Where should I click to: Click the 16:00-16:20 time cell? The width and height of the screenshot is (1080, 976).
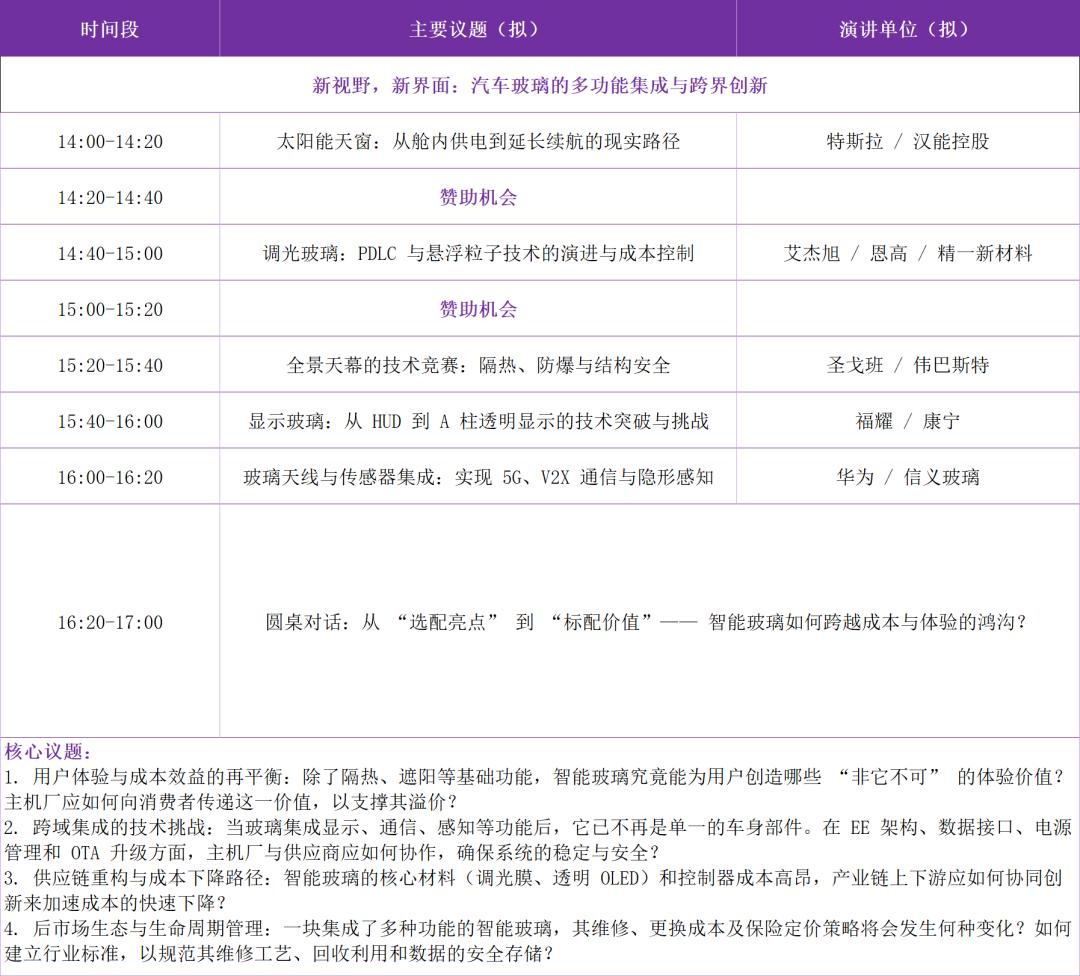point(110,477)
